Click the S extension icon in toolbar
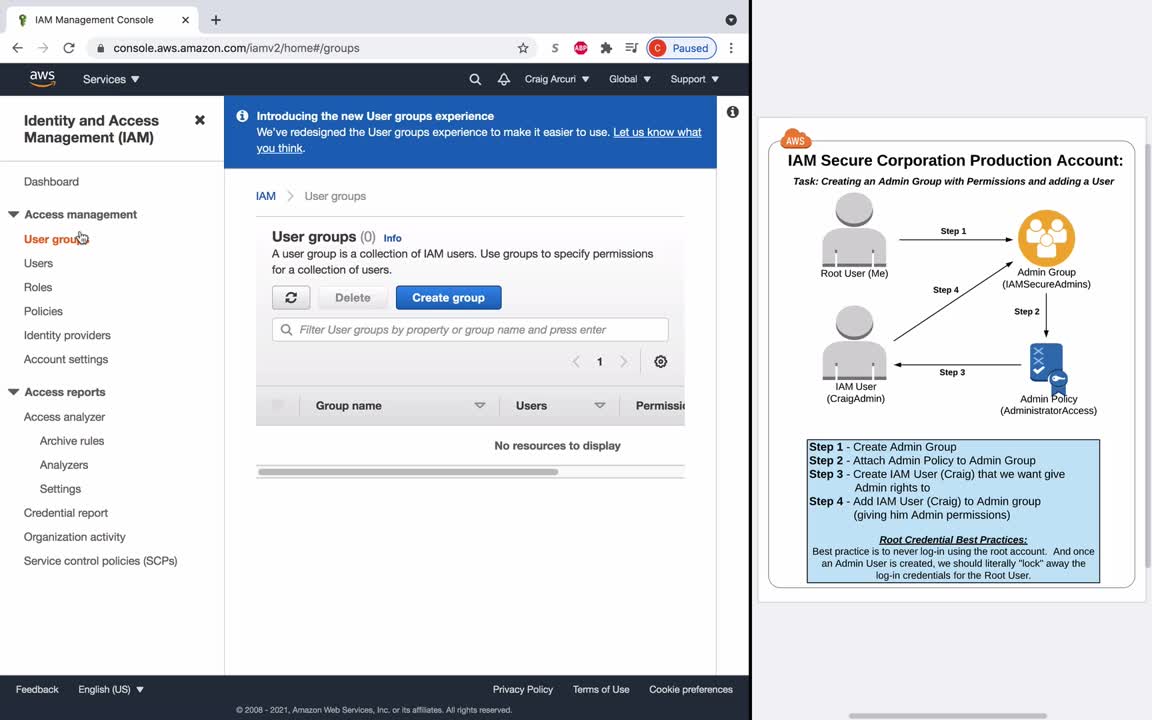This screenshot has height=720, width=1152. click(555, 48)
